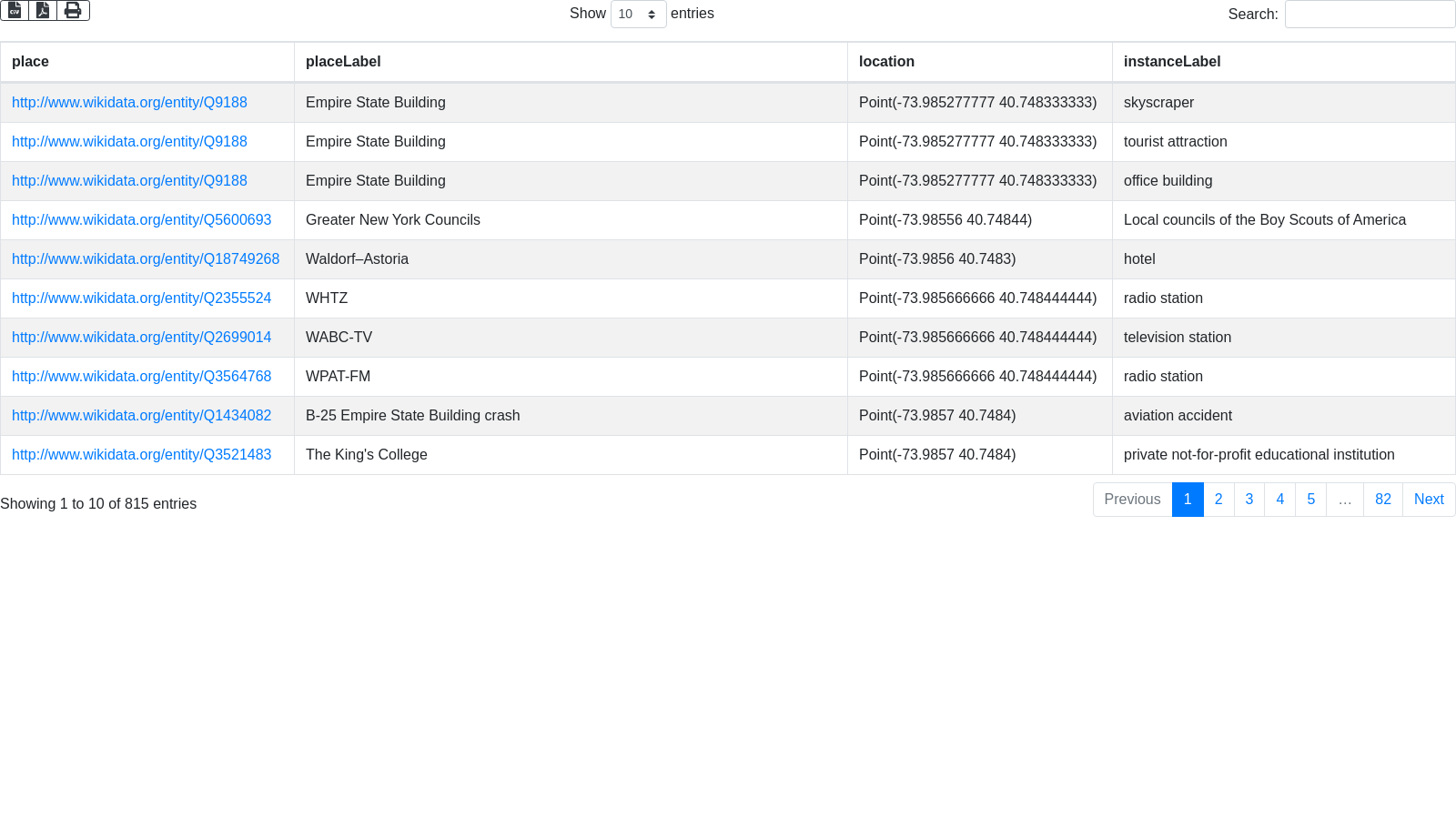
Task: Sort by the placeLabel column header
Action: 343,62
